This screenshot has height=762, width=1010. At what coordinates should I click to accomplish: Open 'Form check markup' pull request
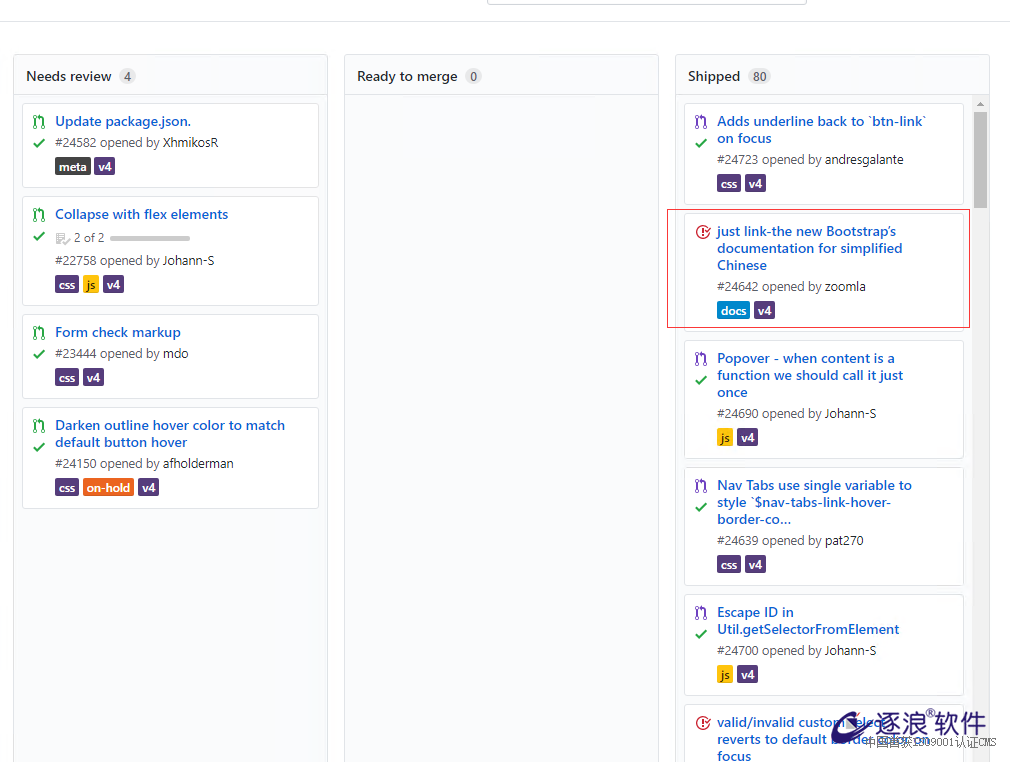click(x=118, y=332)
